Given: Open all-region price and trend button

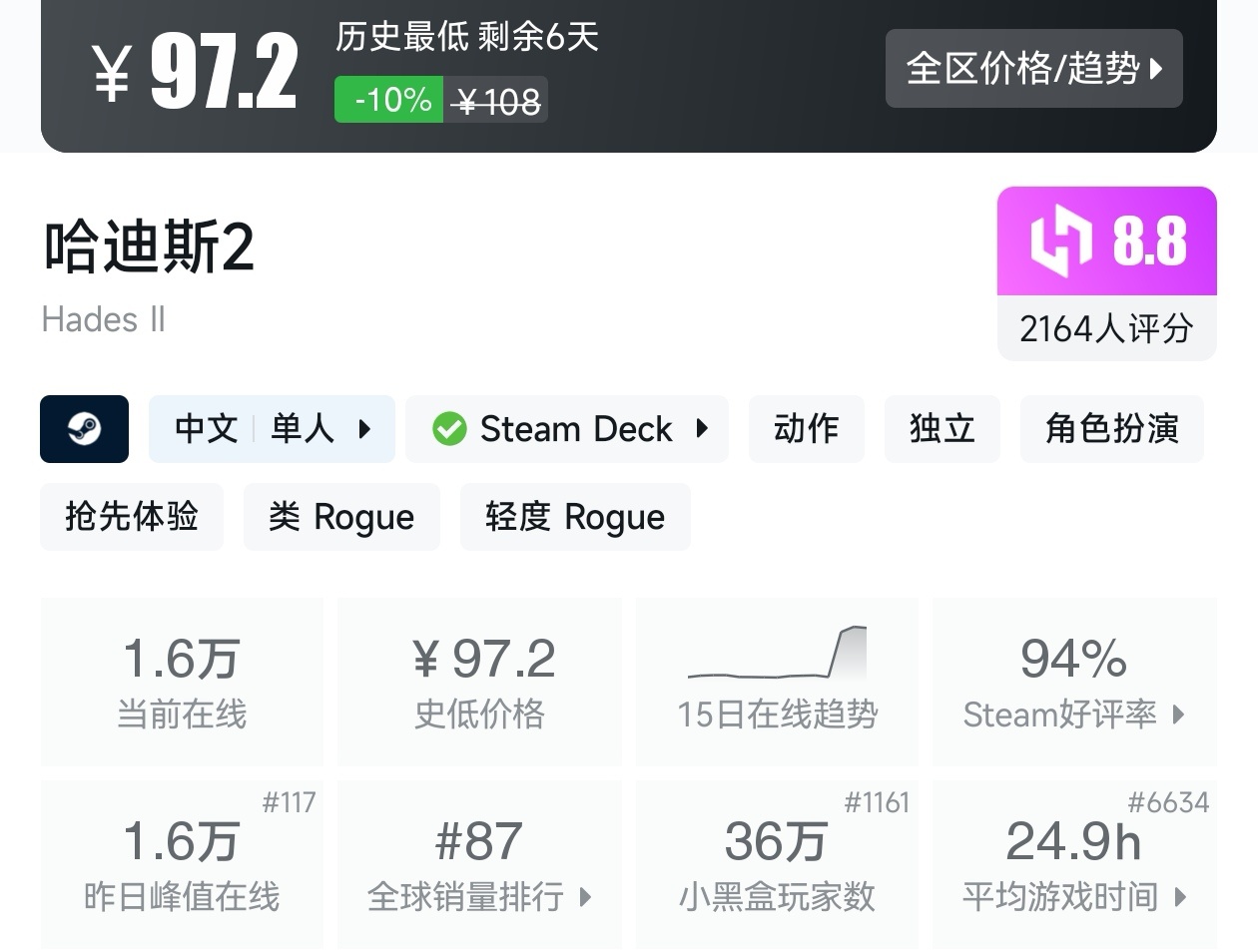Looking at the screenshot, I should pos(1033,68).
